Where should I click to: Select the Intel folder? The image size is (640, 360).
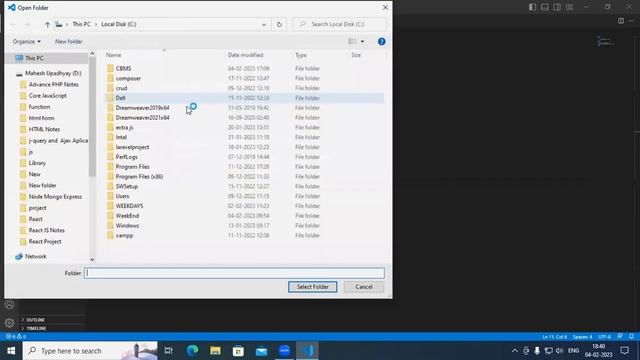tap(121, 137)
